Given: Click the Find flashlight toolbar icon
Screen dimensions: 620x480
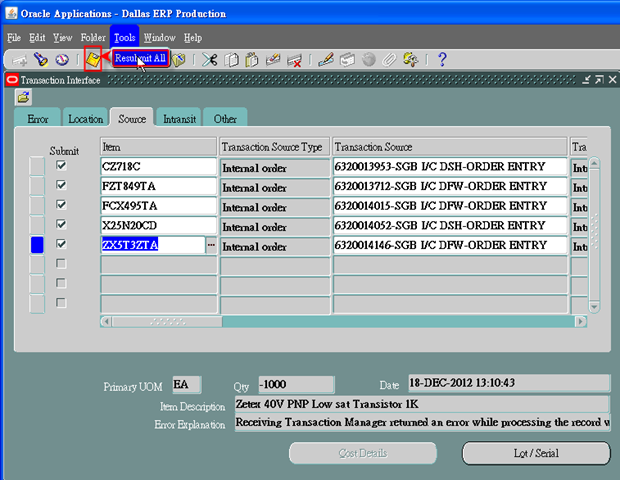Looking at the screenshot, I should coord(41,60).
